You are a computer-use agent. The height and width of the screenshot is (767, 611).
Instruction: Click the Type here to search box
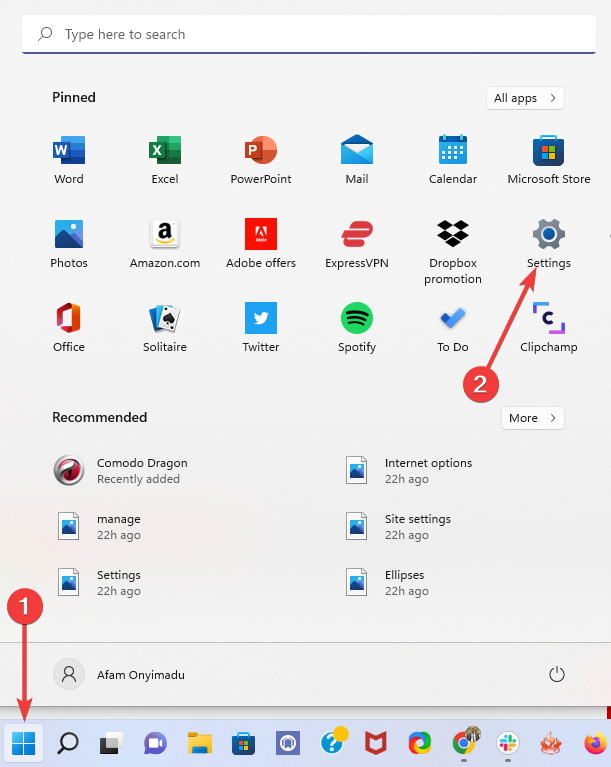coord(309,34)
